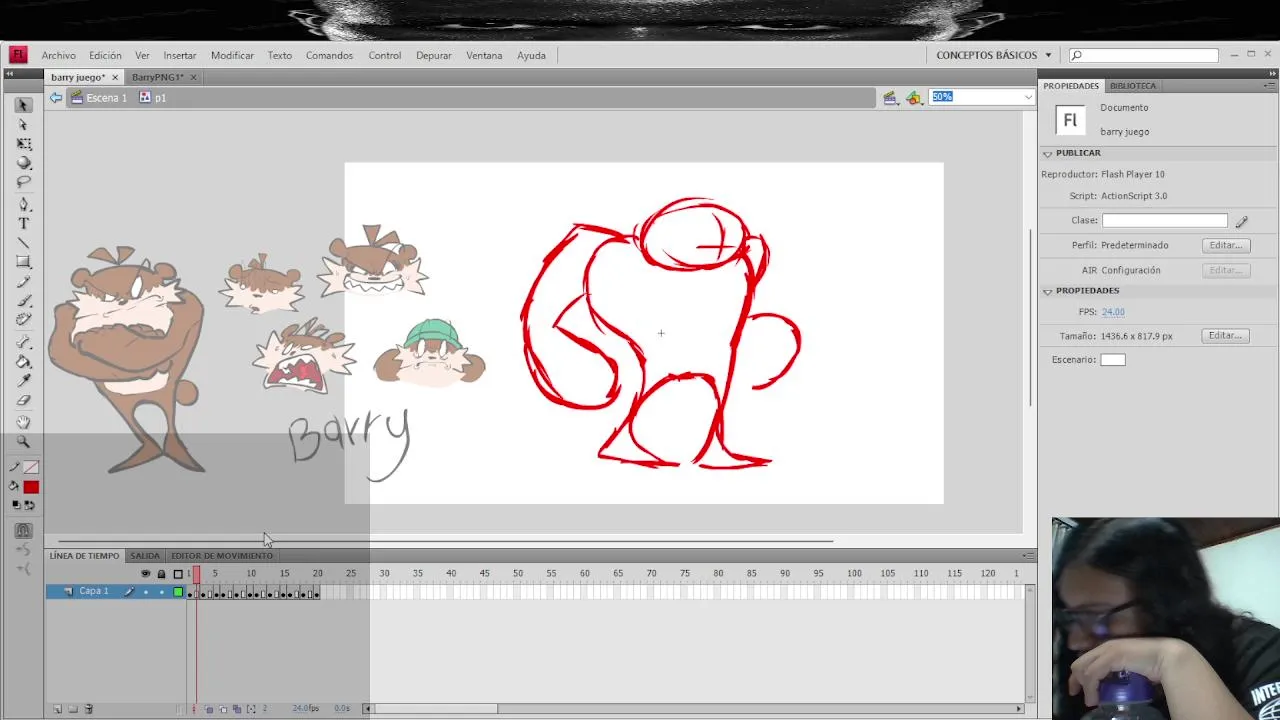Click the Edit Scene clapperboard icon
Screen dimensions: 1280x720
click(x=890, y=97)
